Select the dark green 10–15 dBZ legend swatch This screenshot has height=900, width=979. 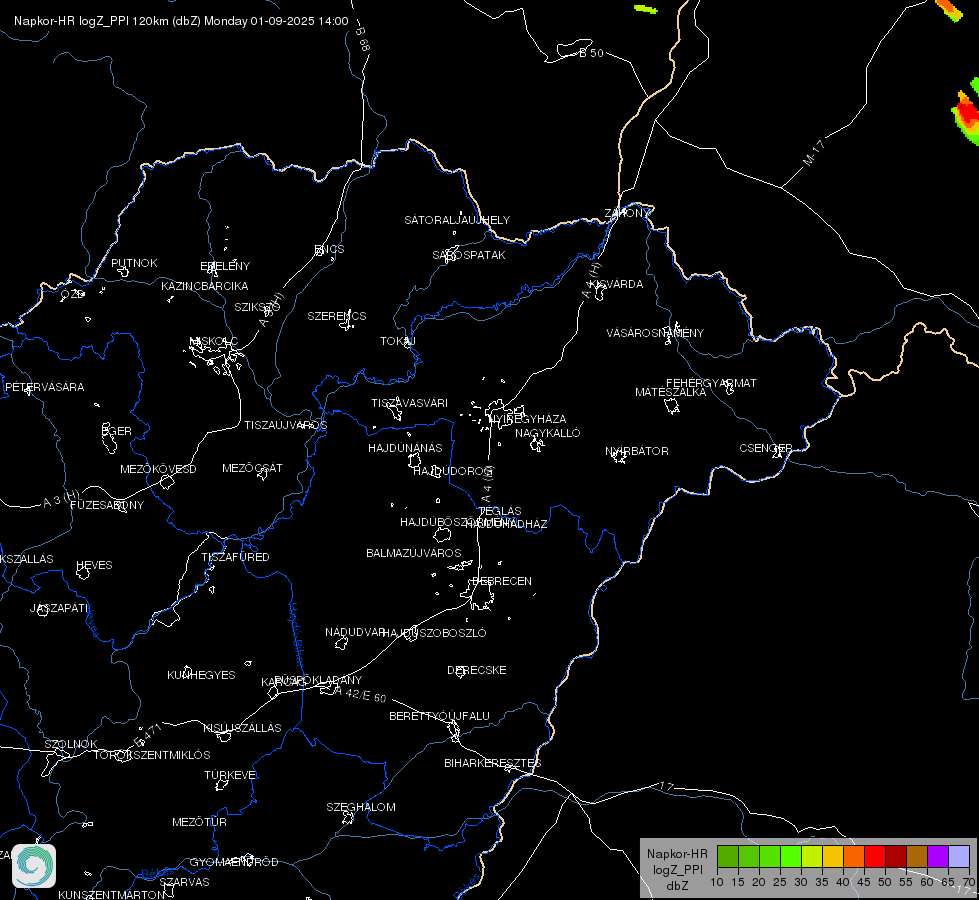click(x=728, y=857)
